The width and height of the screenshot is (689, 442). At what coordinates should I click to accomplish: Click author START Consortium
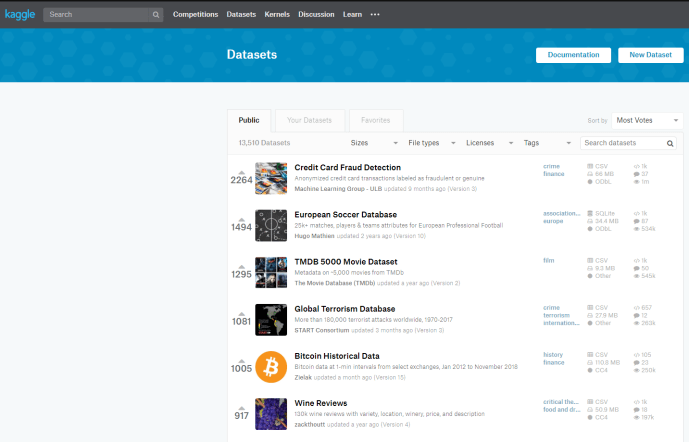pyautogui.click(x=322, y=330)
